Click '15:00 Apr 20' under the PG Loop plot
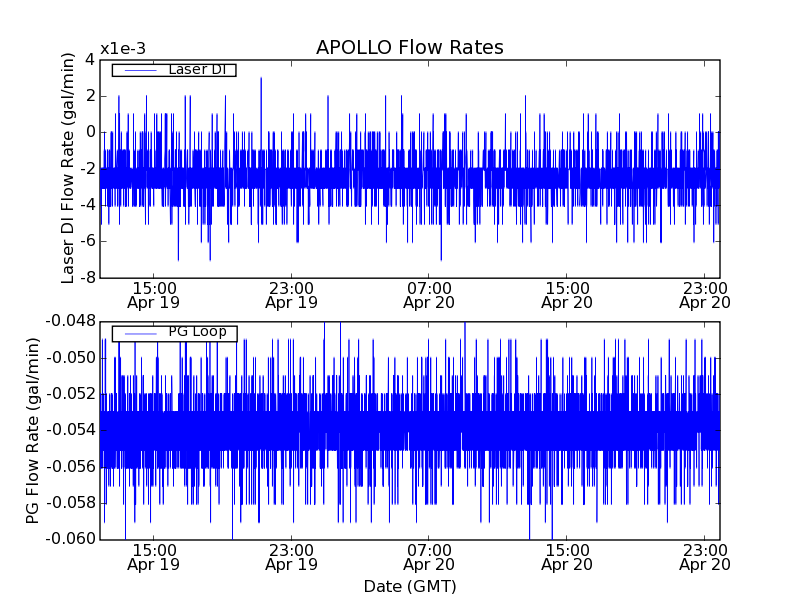Image resolution: width=800 pixels, height=600 pixels. point(567,558)
